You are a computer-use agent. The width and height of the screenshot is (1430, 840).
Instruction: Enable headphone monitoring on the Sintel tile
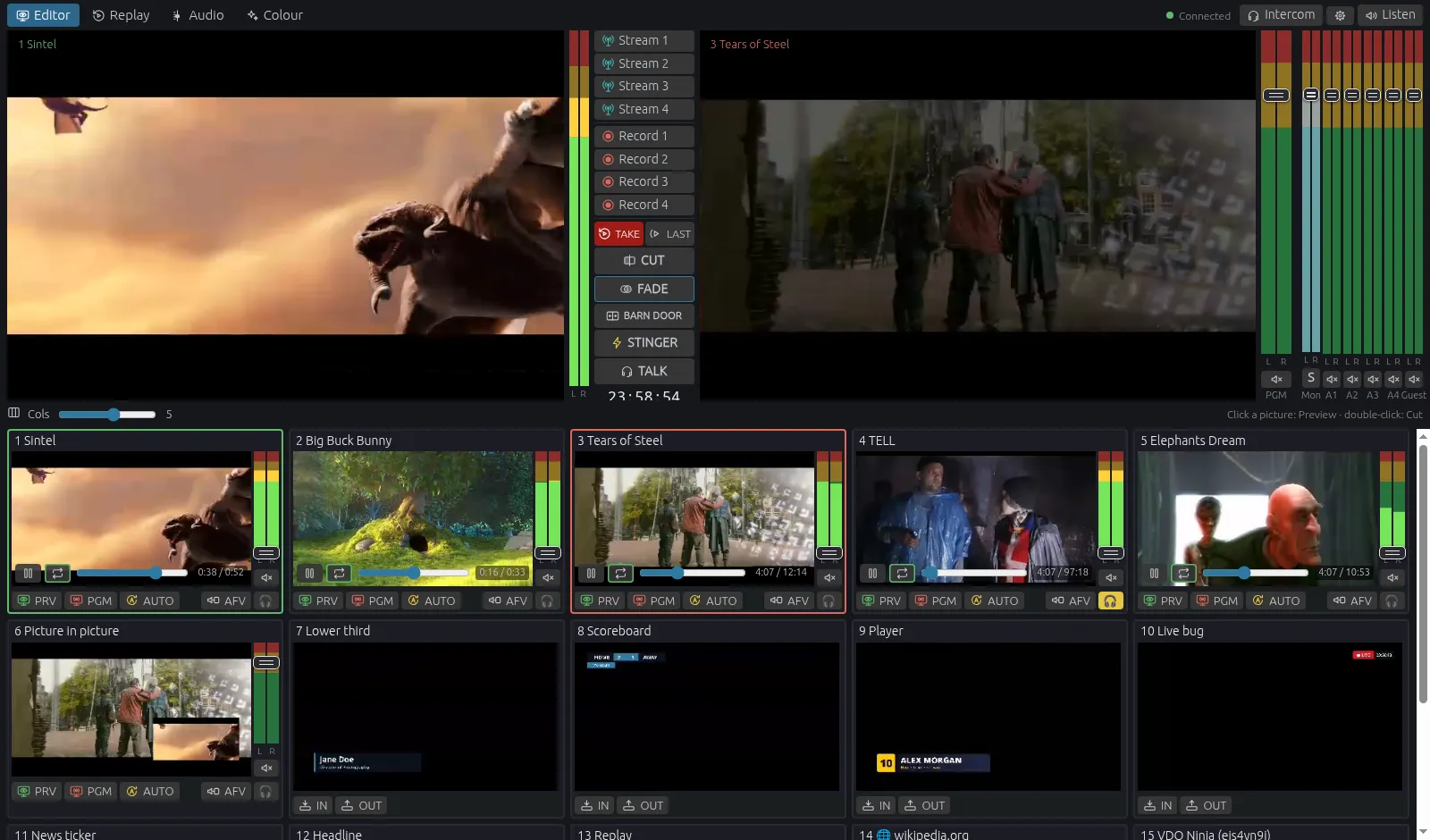(x=265, y=601)
